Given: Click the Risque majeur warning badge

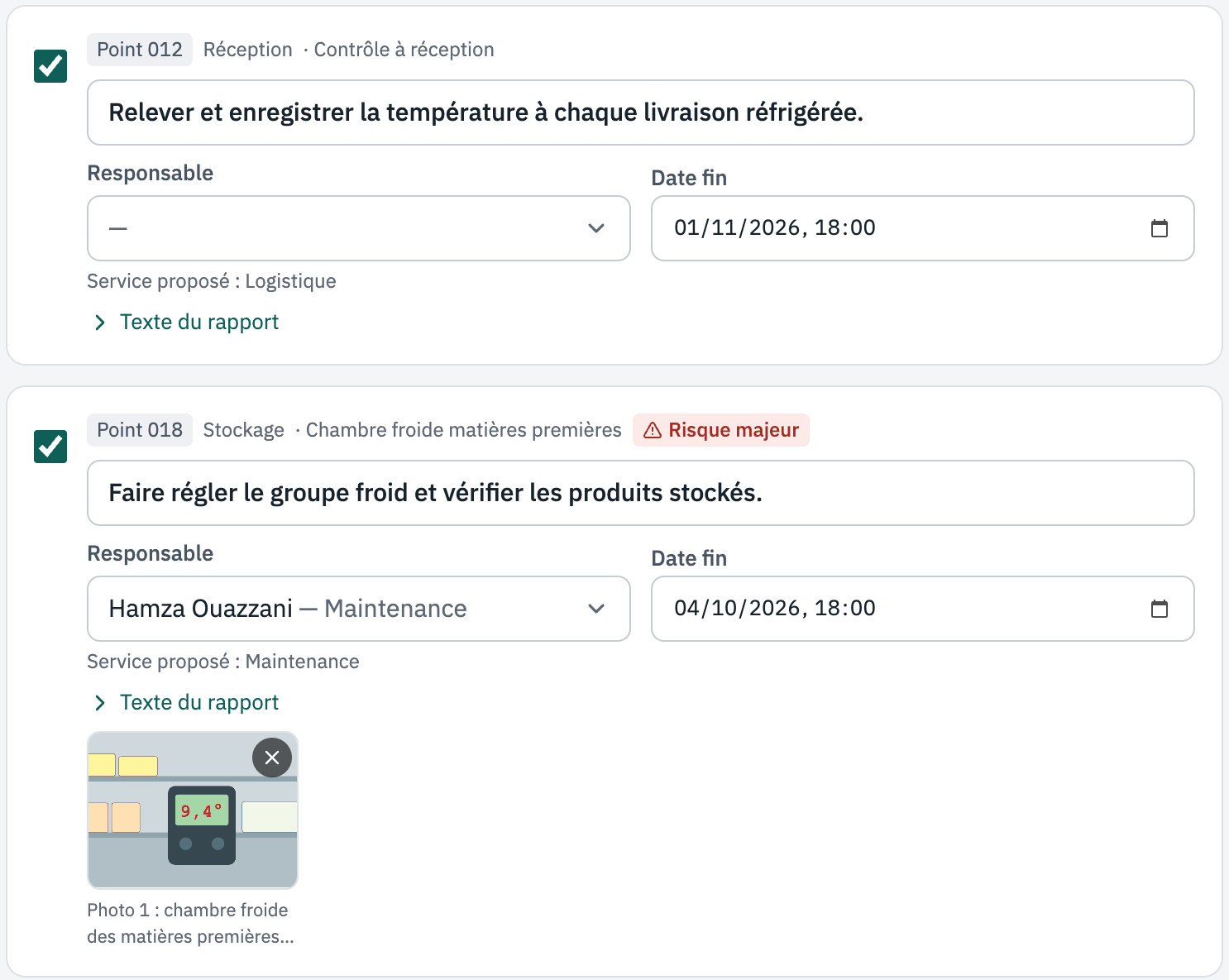Looking at the screenshot, I should click(x=721, y=430).
